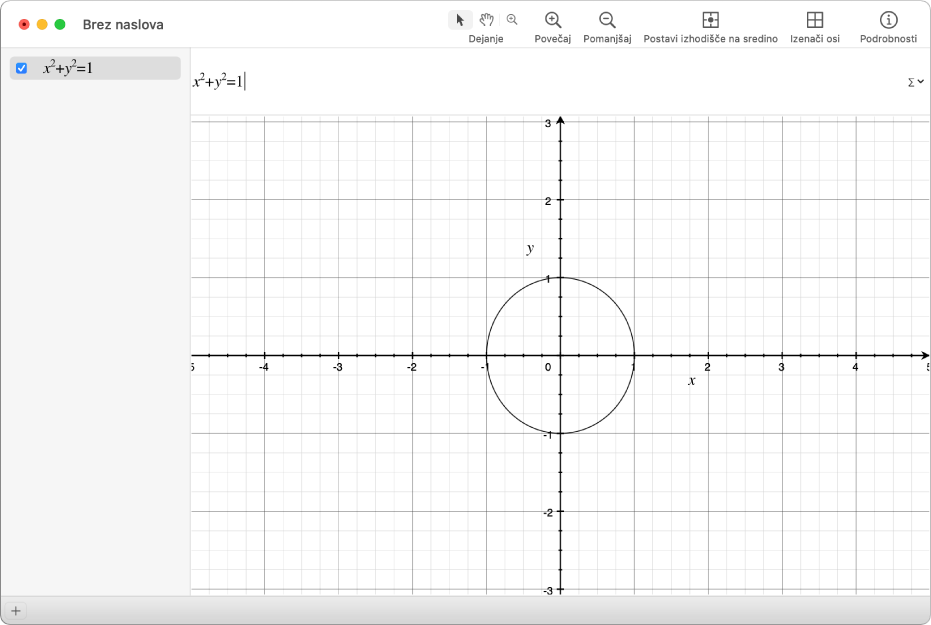Select the small zoom magnifier tool
Viewport: 931px width, 625px height.
click(512, 20)
